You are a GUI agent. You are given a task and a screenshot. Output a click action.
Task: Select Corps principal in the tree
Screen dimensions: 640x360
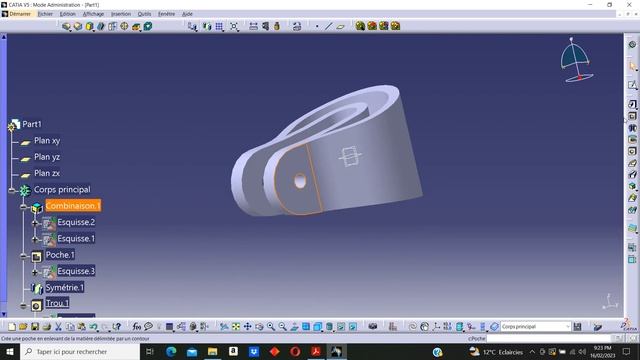(x=62, y=189)
